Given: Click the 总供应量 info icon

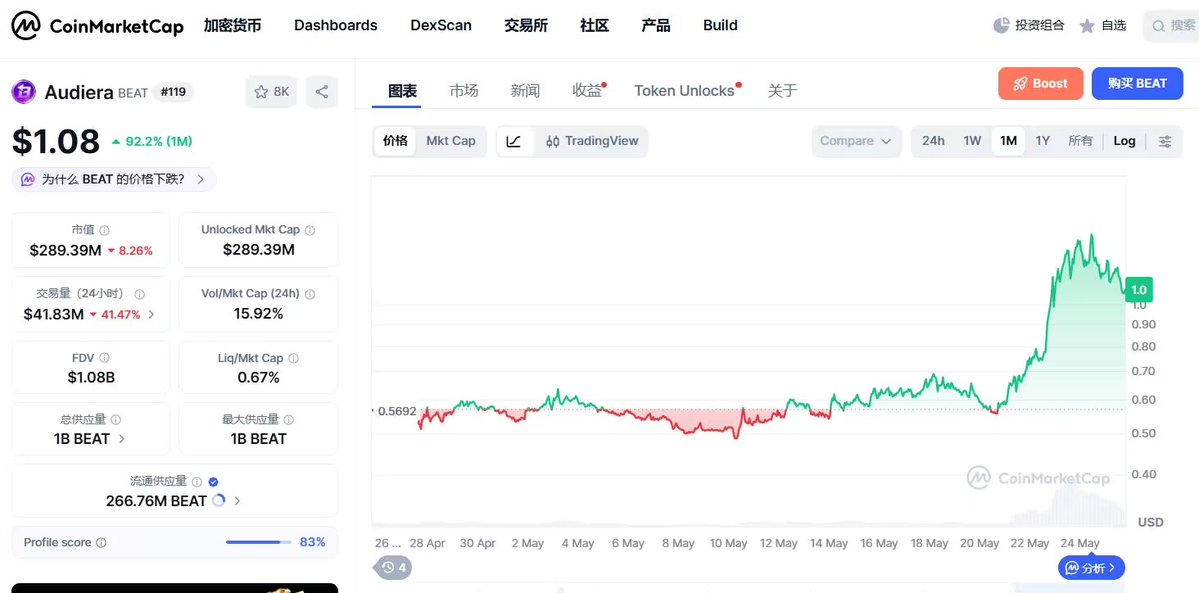Looking at the screenshot, I should click(x=116, y=419).
